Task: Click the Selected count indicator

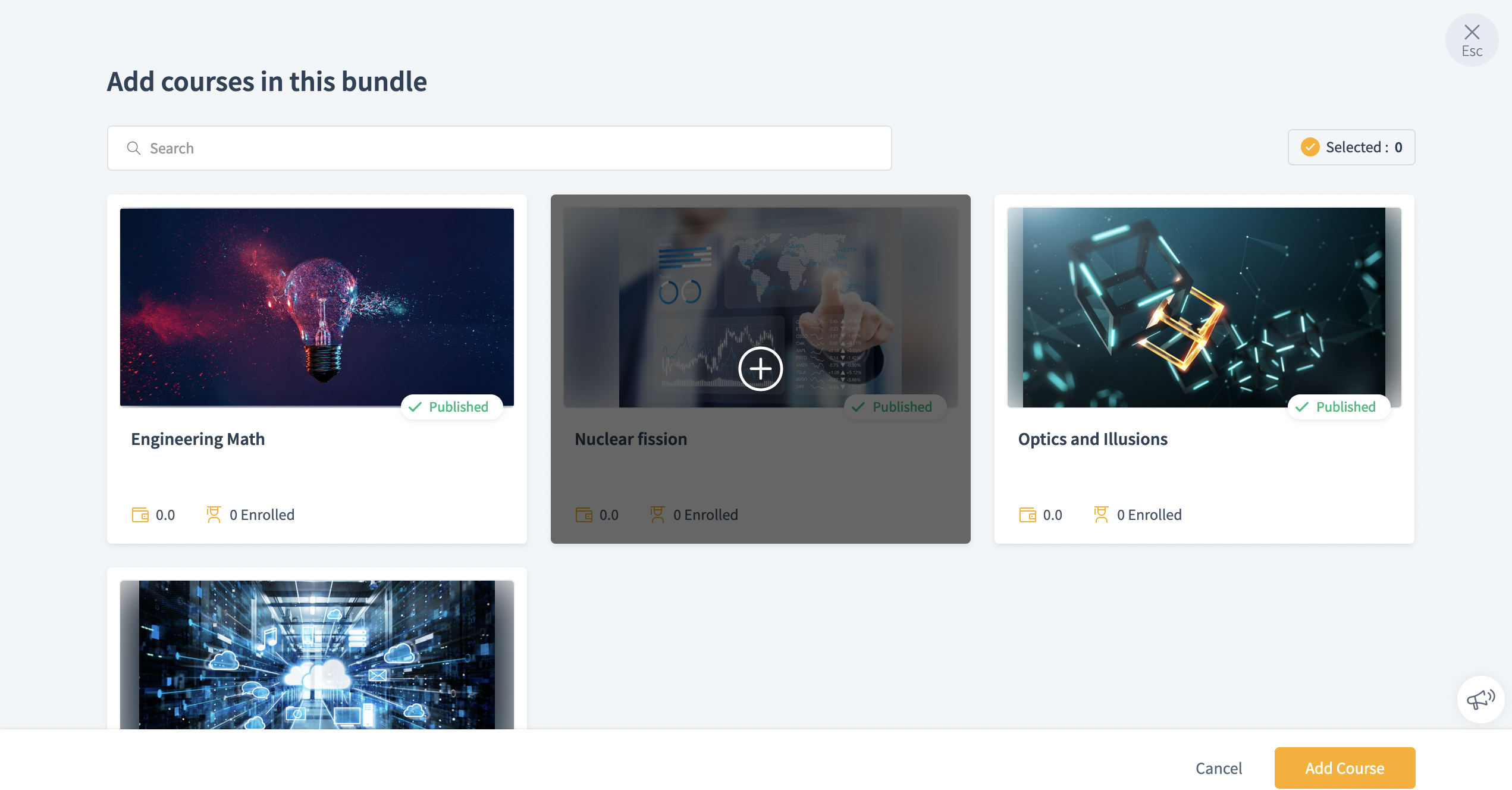Action: click(1351, 147)
